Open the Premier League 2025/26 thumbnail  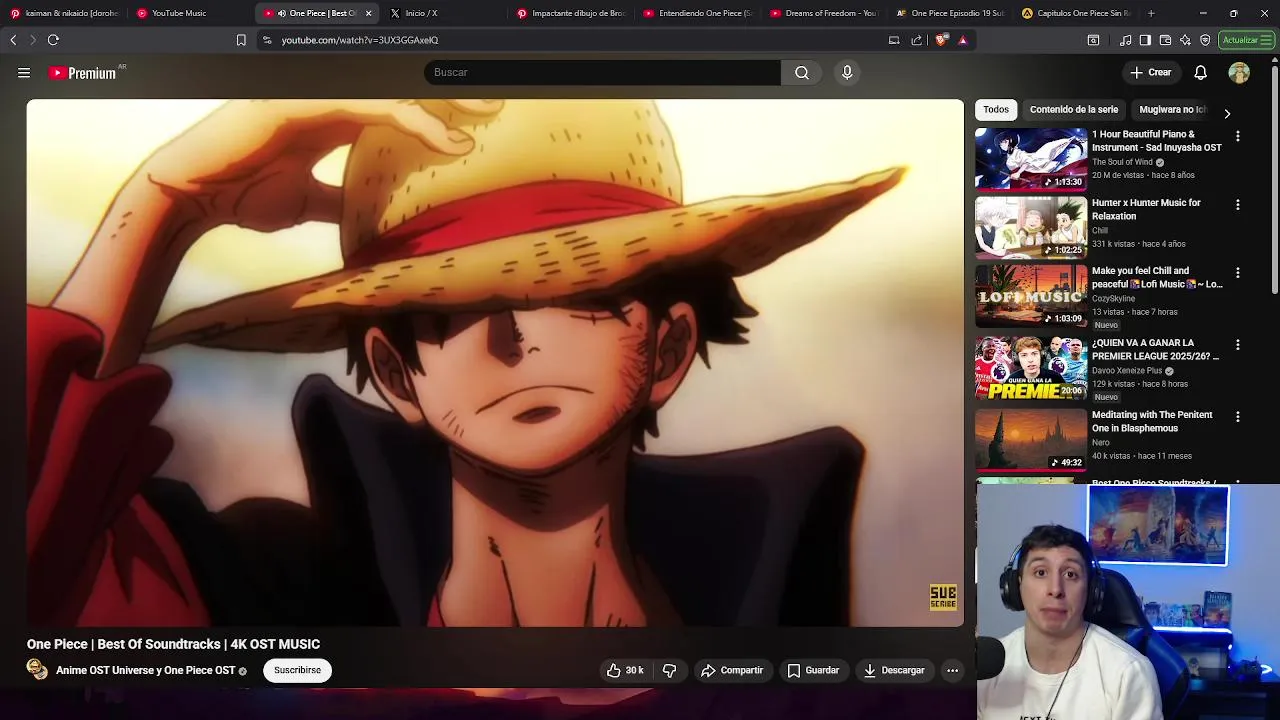[1031, 367]
